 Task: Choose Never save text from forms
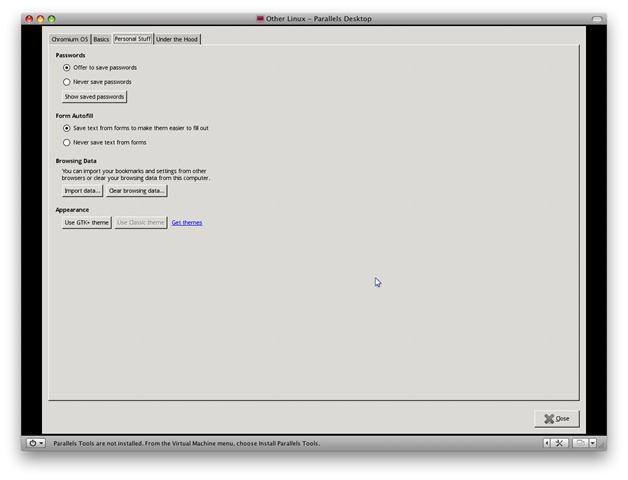click(67, 142)
